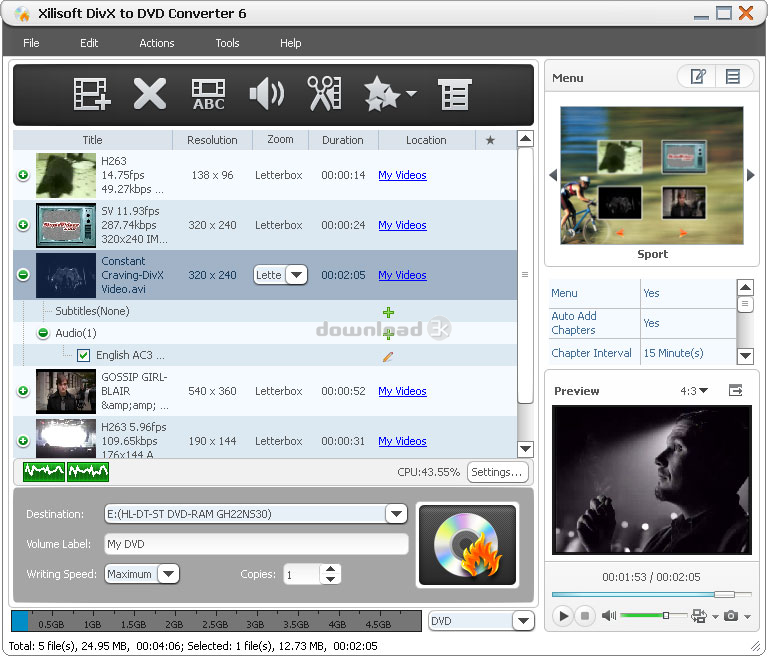Click the Chapter Interval 15 Minute(s) value
The height and width of the screenshot is (656, 768).
(x=673, y=353)
